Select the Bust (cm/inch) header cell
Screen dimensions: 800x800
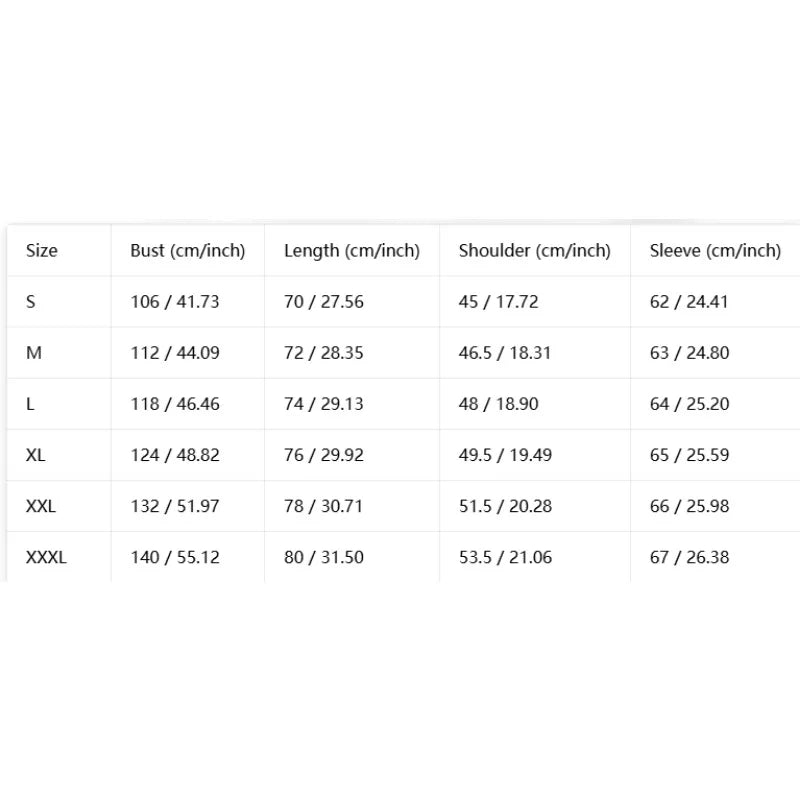(x=188, y=251)
